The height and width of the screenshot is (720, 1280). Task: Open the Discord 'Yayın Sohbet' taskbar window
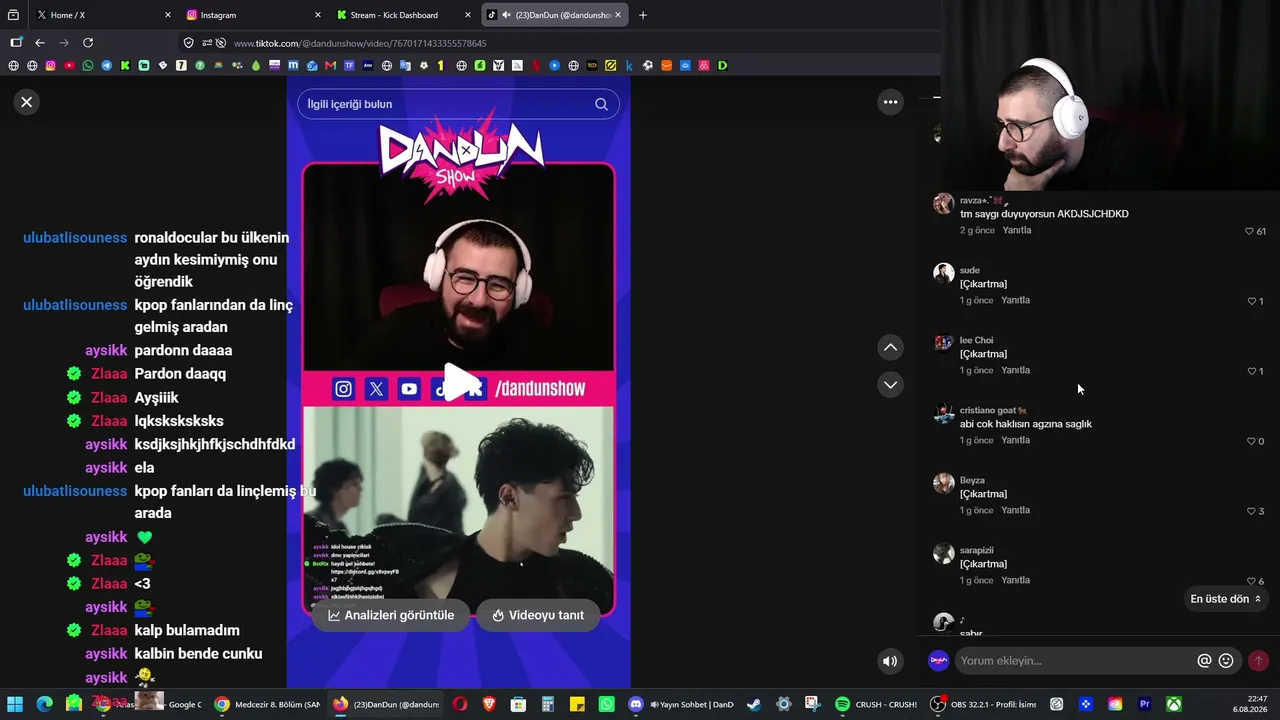click(680, 704)
